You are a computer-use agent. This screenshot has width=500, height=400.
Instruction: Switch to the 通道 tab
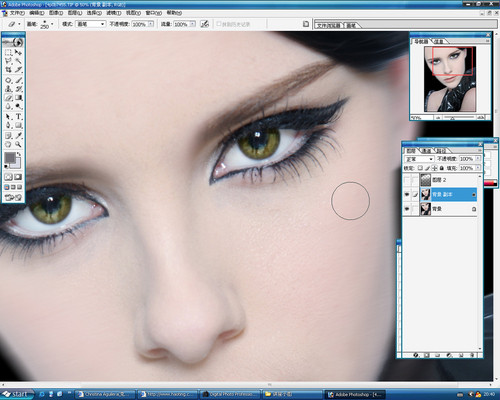[x=427, y=151]
